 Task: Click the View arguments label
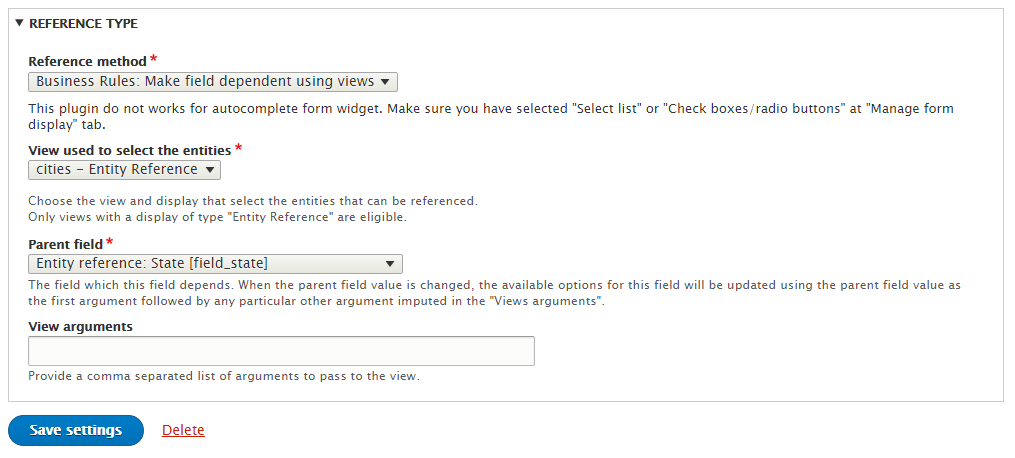coord(80,327)
